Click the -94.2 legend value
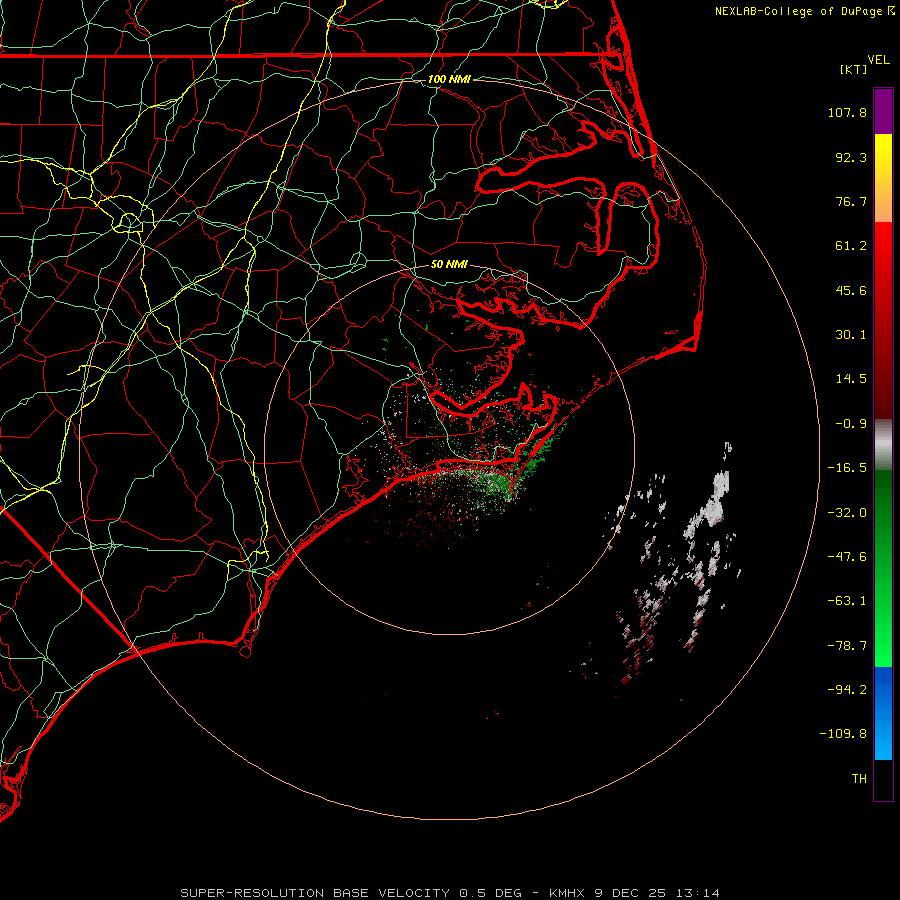Viewport: 900px width, 900px height. (847, 690)
